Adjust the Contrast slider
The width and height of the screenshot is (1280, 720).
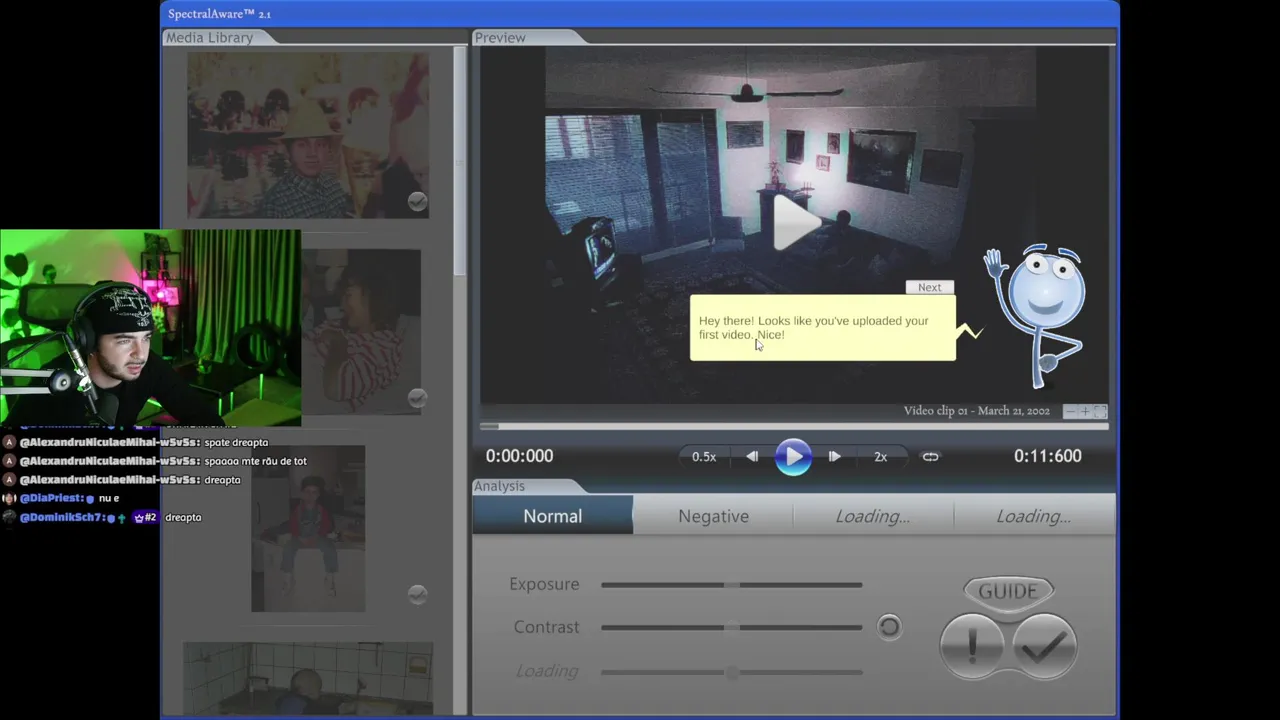coord(732,628)
